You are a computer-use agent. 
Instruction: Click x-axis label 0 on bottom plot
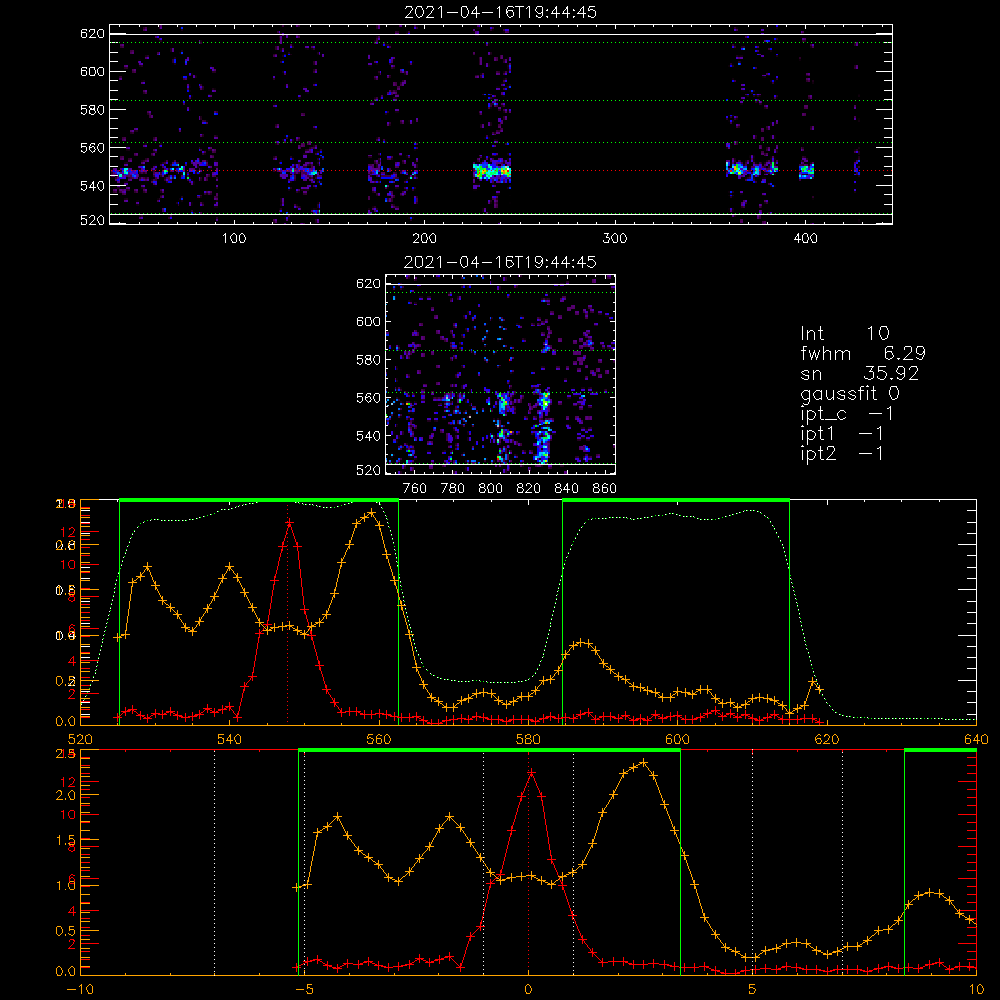528,989
